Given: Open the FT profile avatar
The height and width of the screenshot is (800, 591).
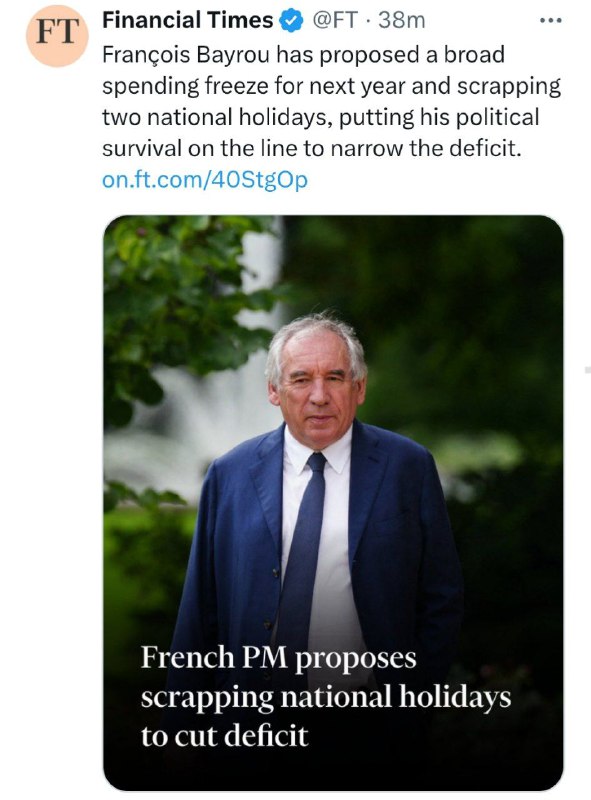Looking at the screenshot, I should (57, 35).
